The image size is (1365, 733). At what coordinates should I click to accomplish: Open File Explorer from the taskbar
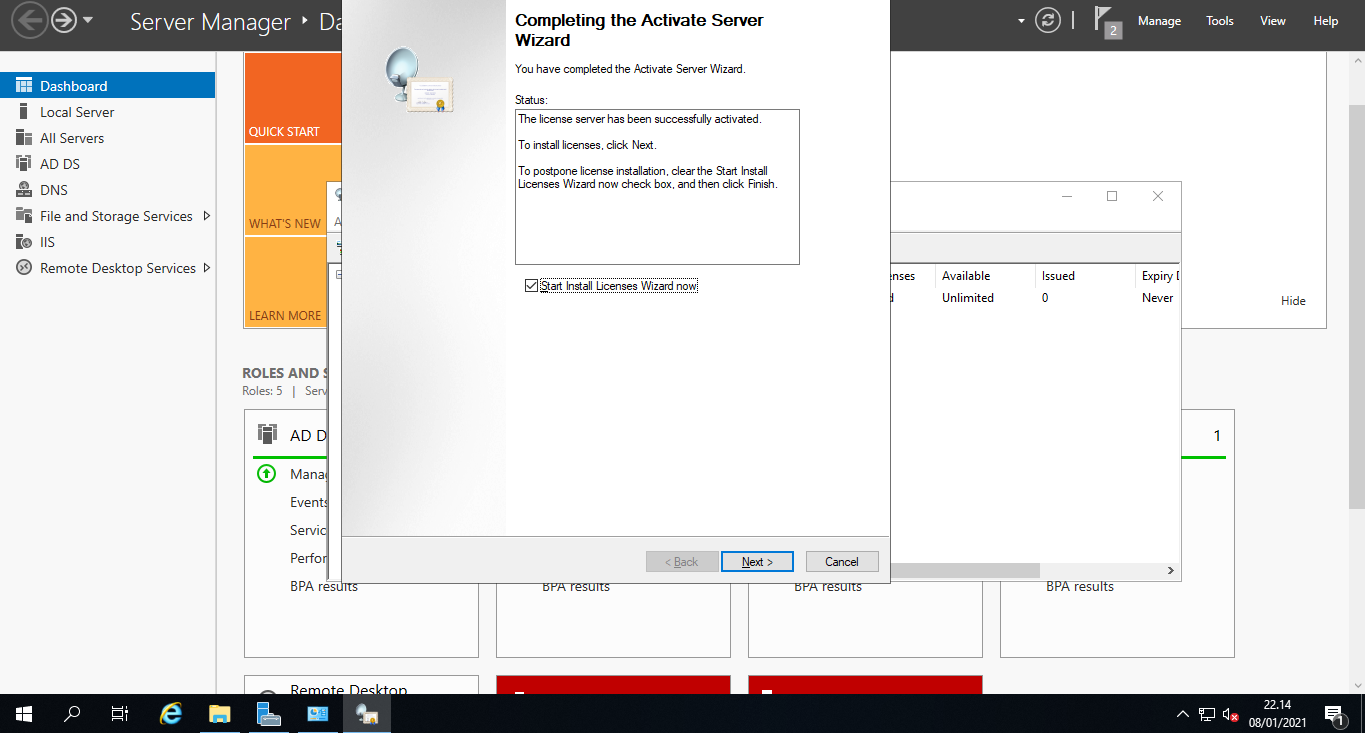(219, 714)
